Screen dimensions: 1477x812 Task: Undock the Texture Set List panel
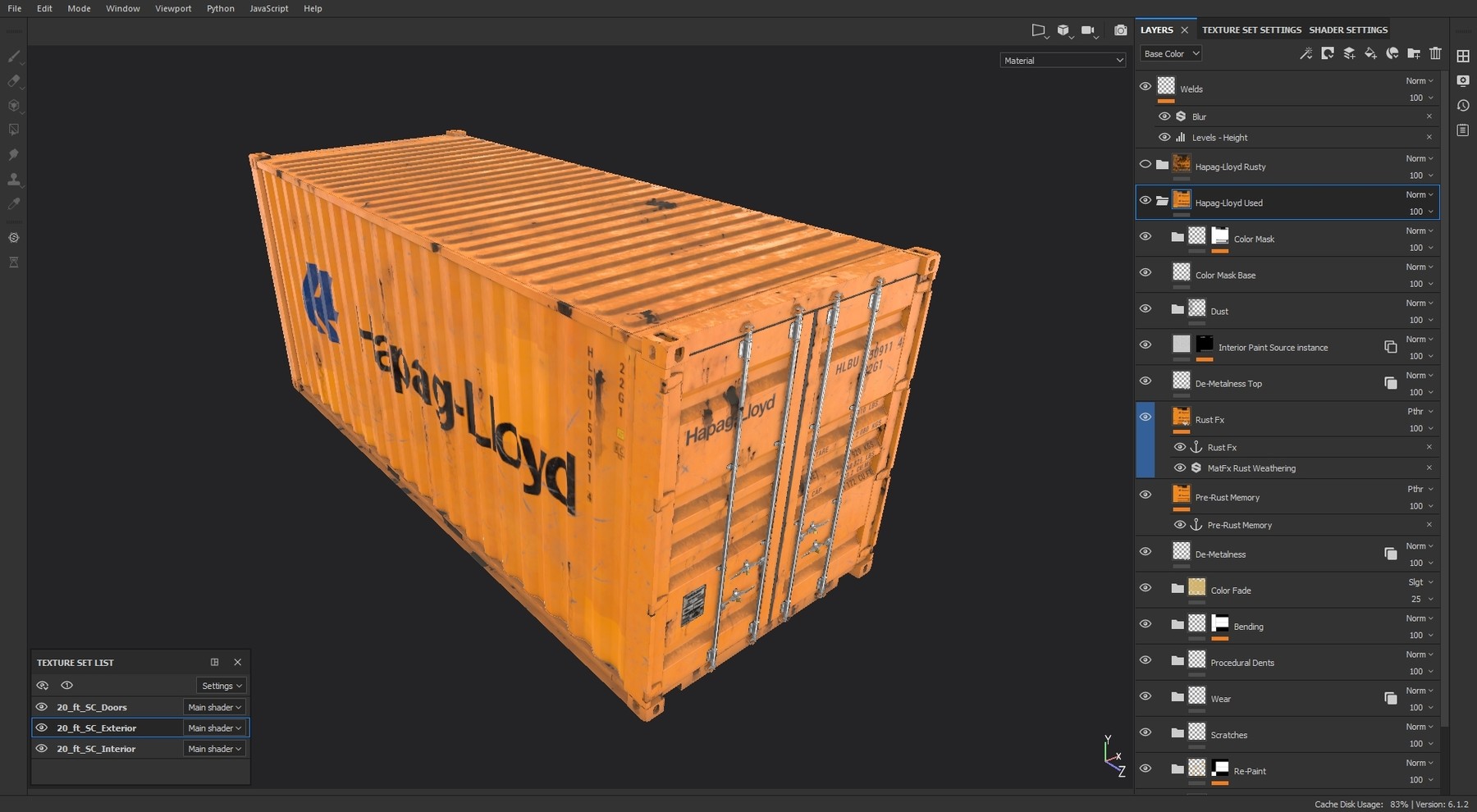click(215, 662)
